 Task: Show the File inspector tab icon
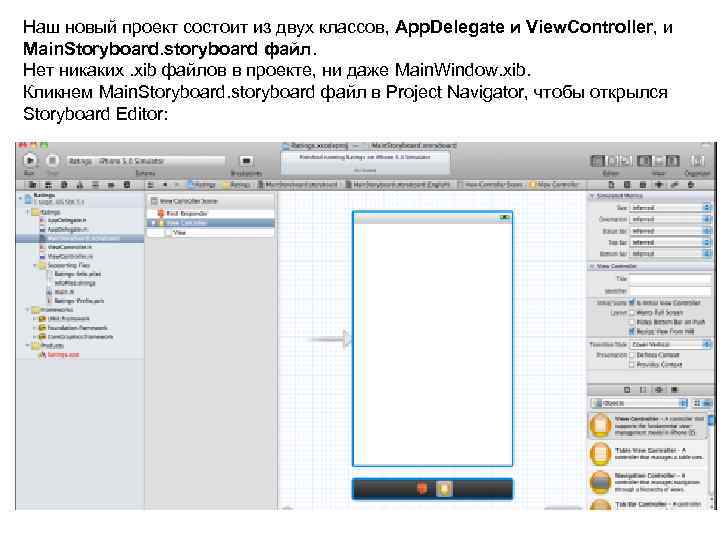click(611, 185)
